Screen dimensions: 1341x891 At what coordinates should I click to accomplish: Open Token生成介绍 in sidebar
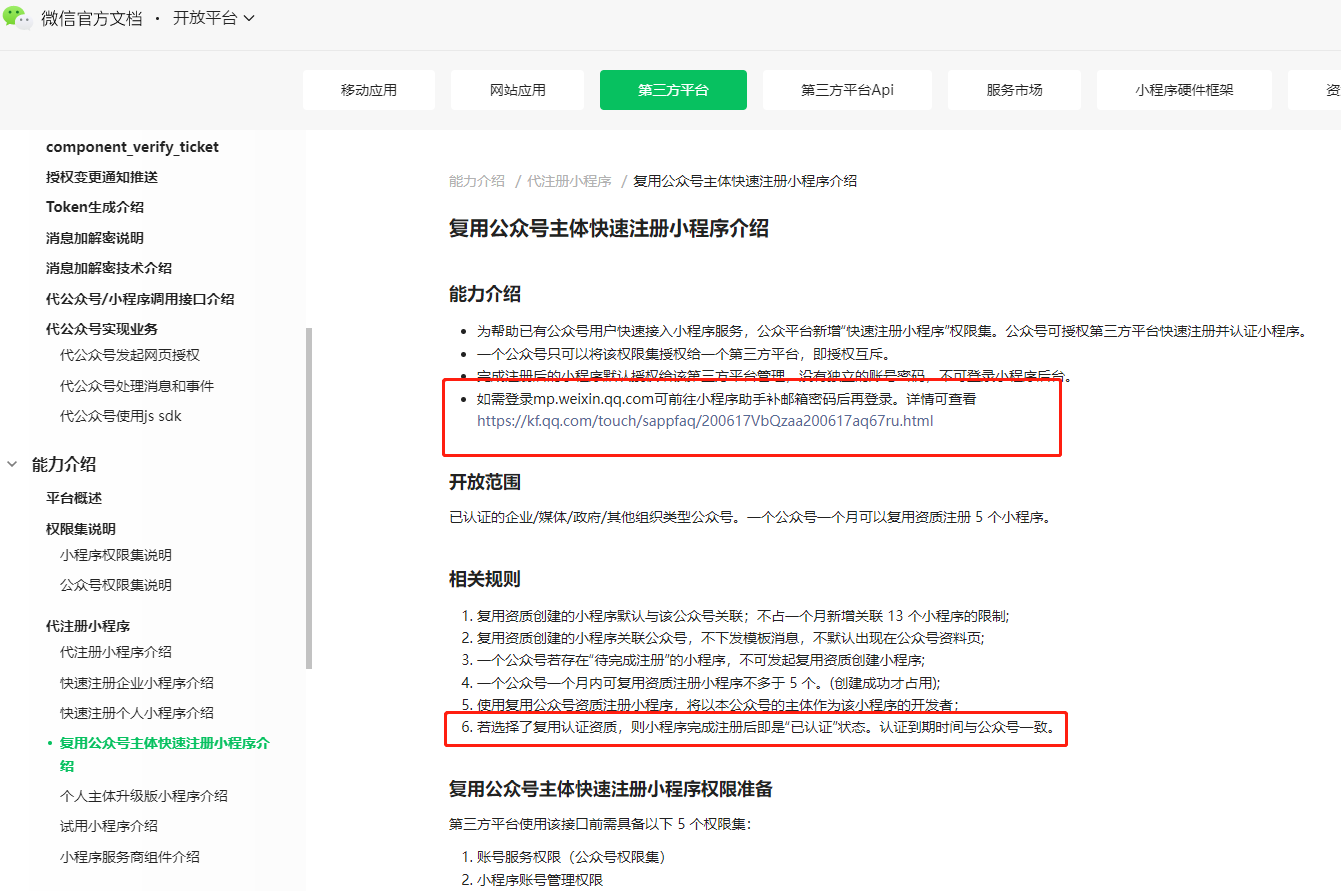click(x=95, y=207)
